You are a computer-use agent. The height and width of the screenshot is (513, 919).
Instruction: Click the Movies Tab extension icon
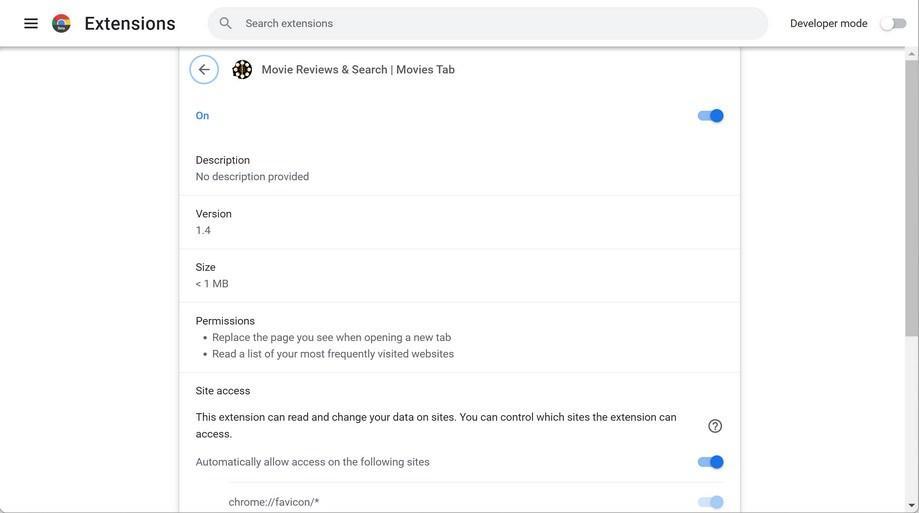point(242,70)
